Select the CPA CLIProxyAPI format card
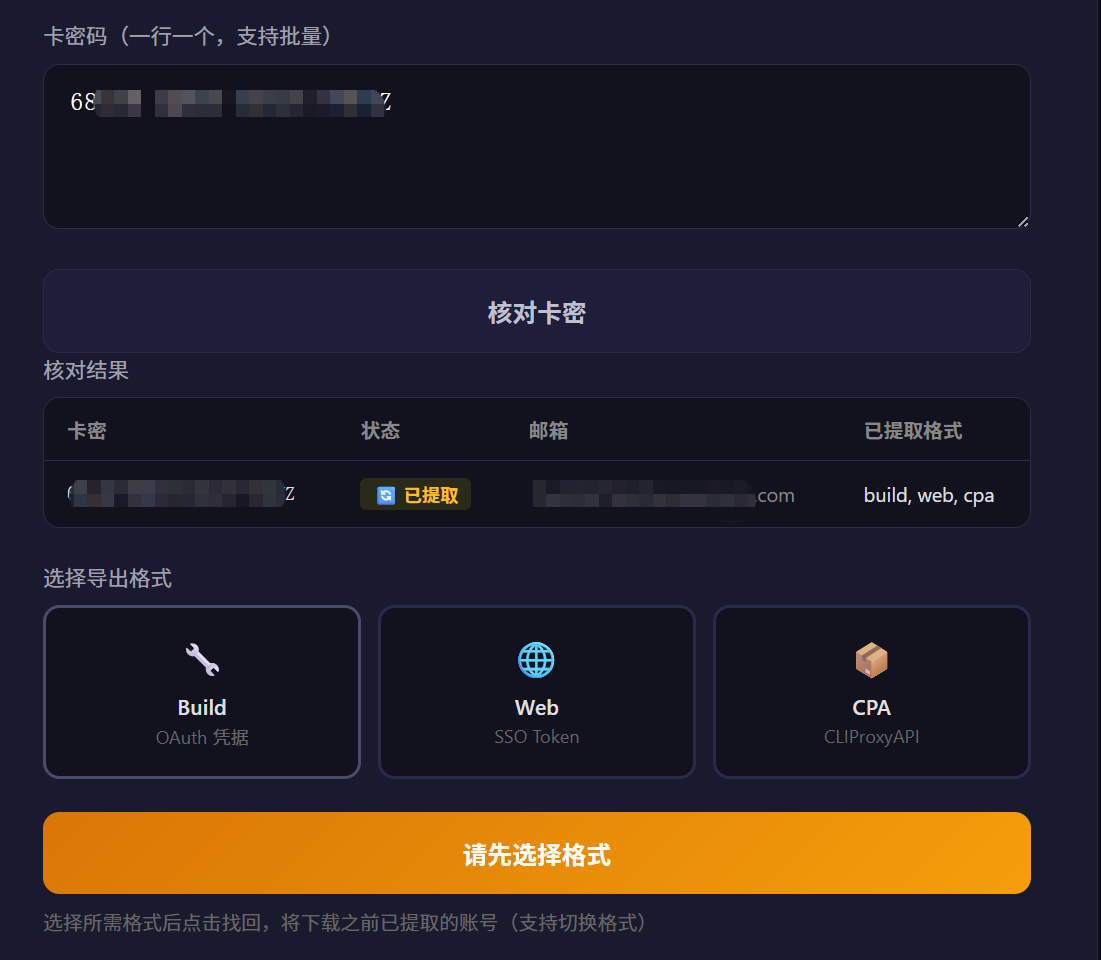This screenshot has width=1101, height=960. point(871,692)
